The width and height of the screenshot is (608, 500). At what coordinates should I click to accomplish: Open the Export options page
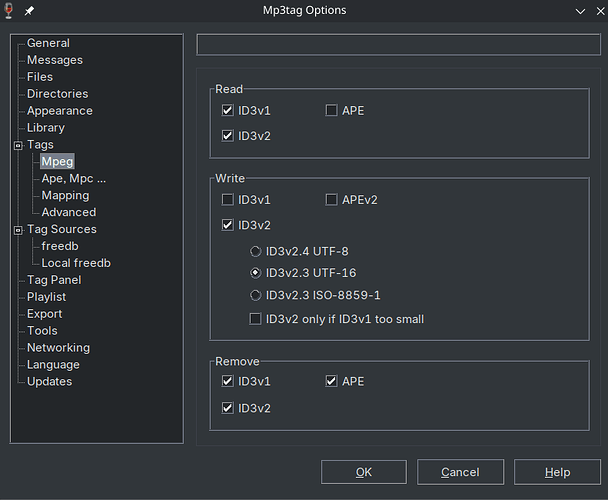click(44, 314)
